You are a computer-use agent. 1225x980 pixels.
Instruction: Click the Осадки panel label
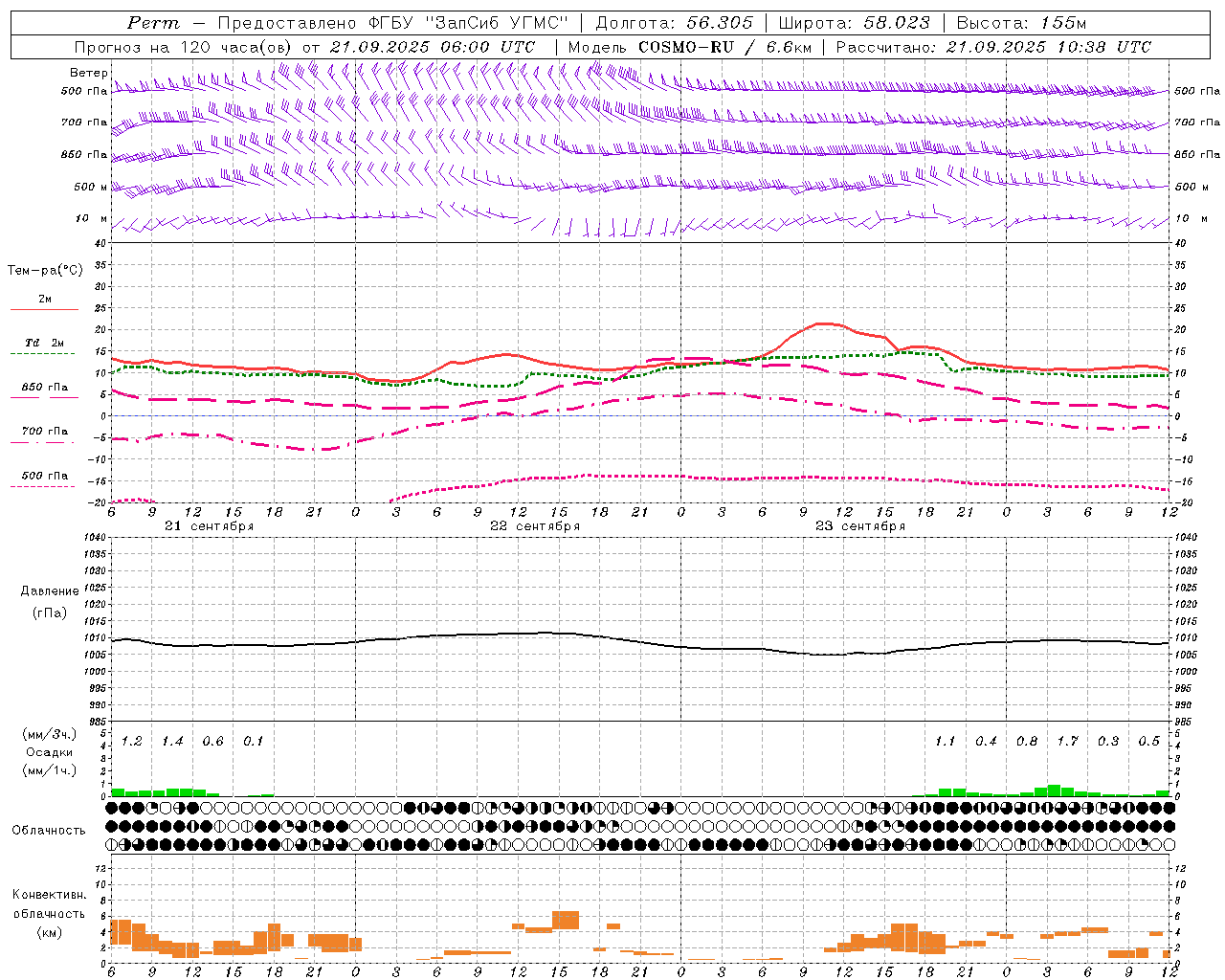(50, 752)
